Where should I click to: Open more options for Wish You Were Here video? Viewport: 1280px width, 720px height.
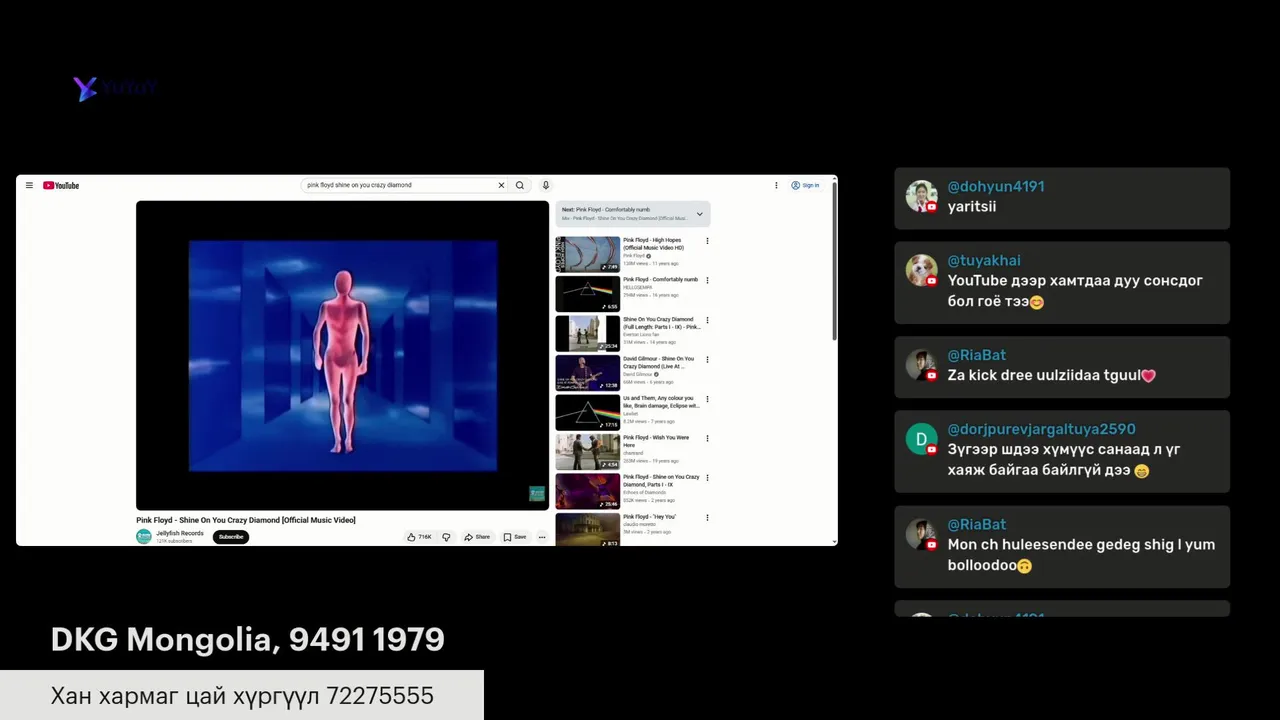pyautogui.click(x=707, y=438)
